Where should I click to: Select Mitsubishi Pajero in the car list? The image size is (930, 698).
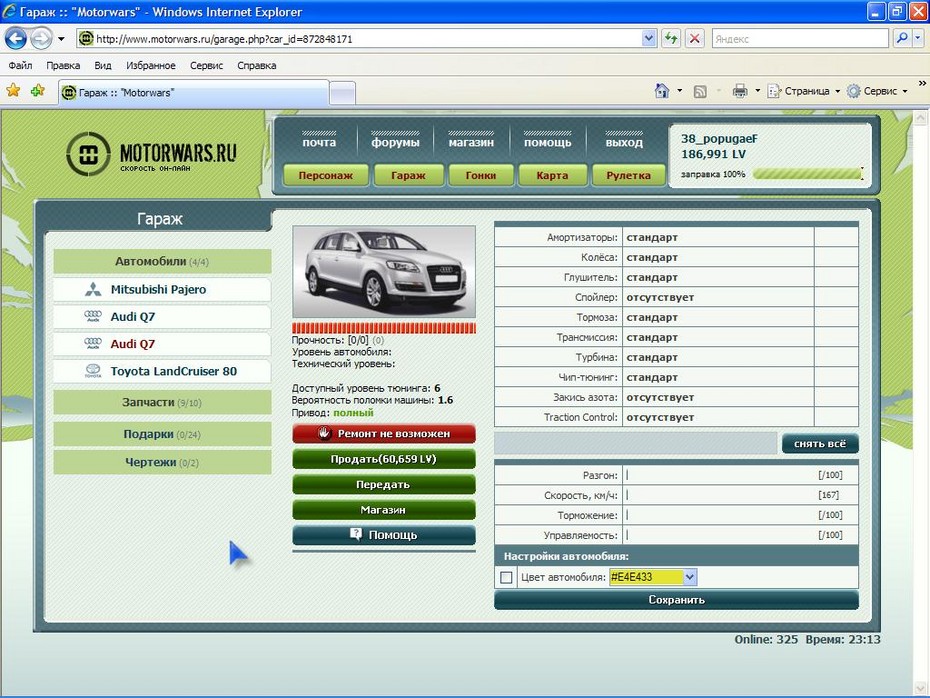point(162,289)
